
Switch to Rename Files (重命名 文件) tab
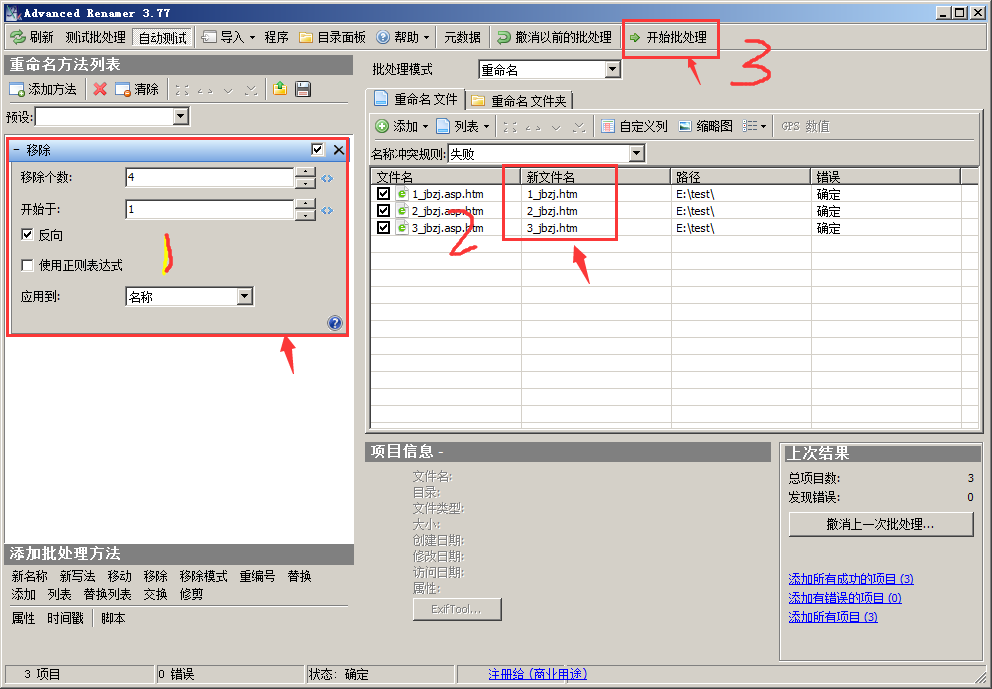click(416, 99)
